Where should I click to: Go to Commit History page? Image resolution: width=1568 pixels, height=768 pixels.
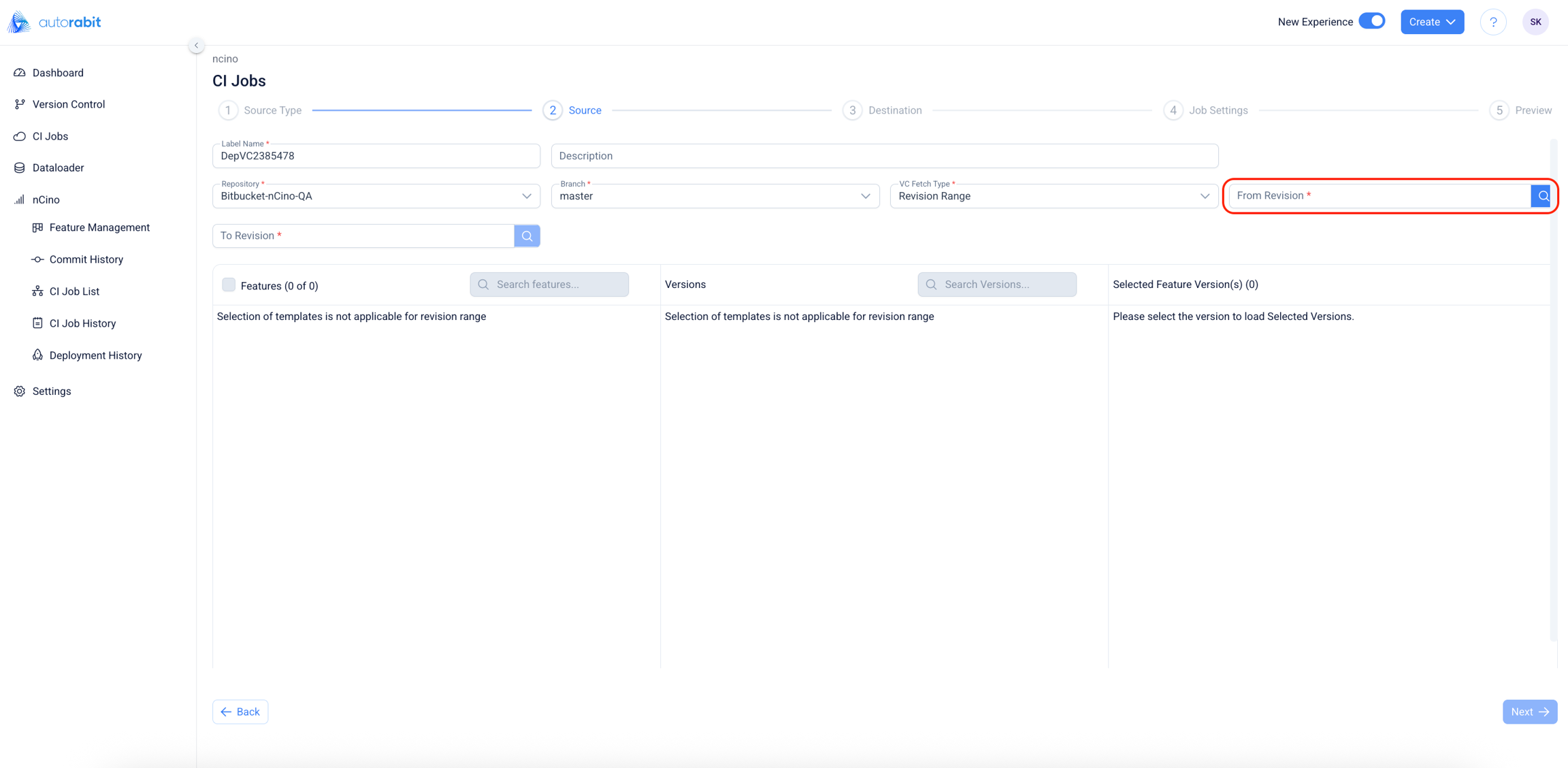coord(86,259)
